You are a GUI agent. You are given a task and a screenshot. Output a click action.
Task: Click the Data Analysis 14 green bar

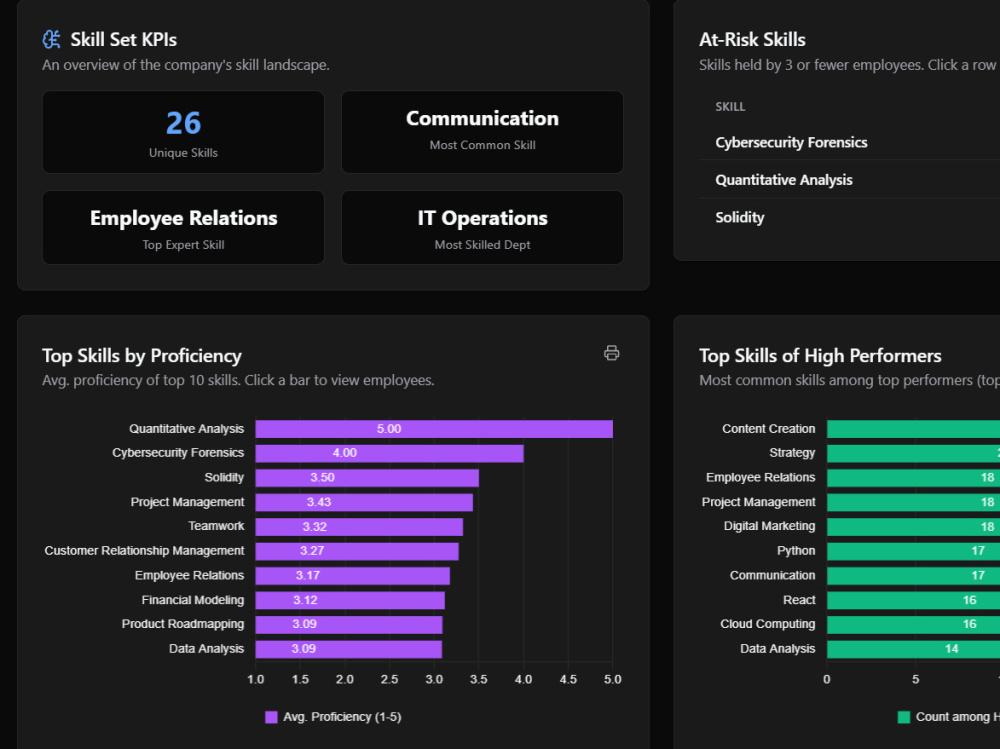(x=913, y=649)
